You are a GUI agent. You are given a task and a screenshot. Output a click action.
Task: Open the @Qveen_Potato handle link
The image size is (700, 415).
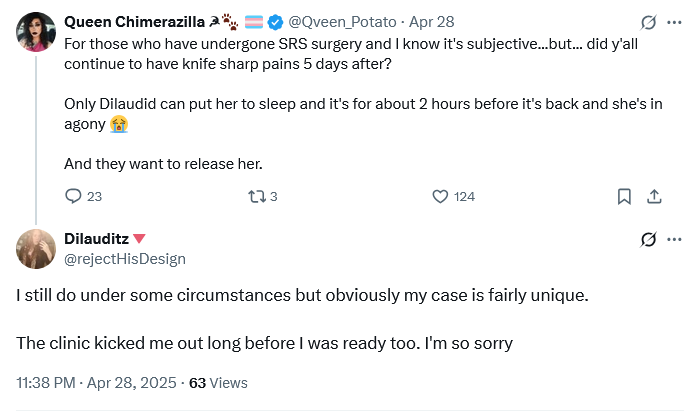coord(342,22)
